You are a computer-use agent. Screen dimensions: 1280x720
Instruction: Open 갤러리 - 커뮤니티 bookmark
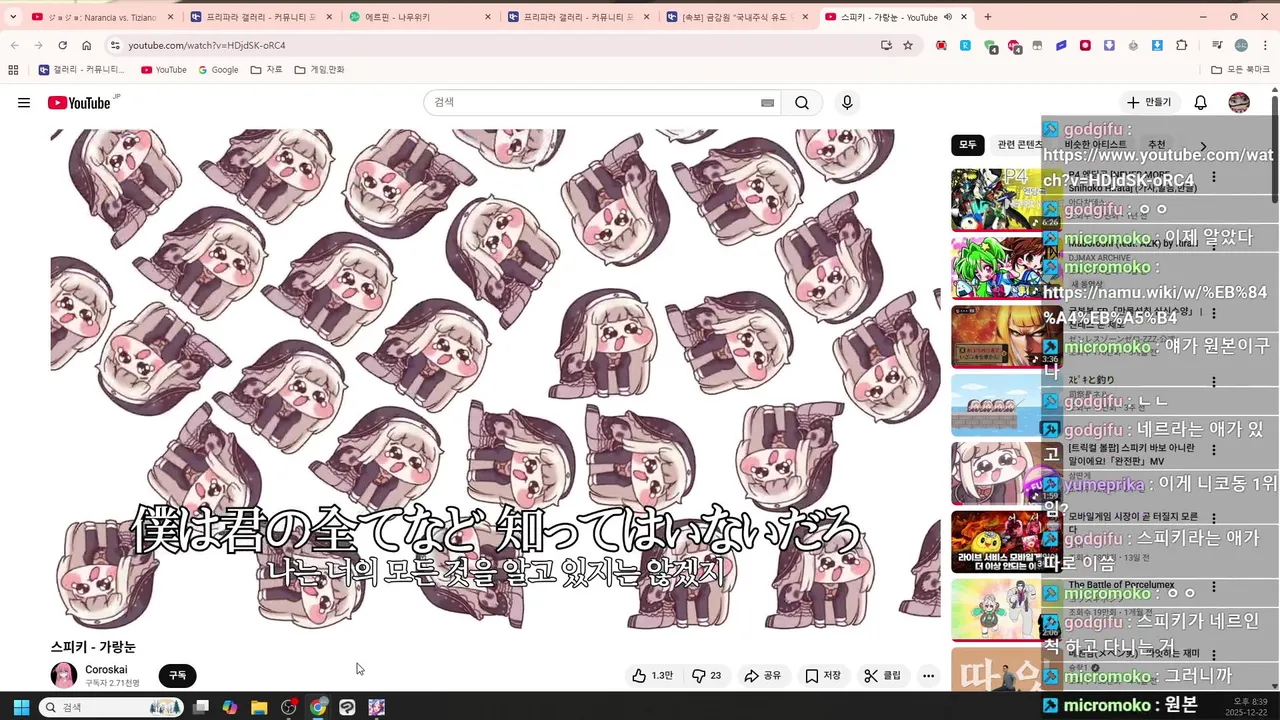[x=82, y=70]
